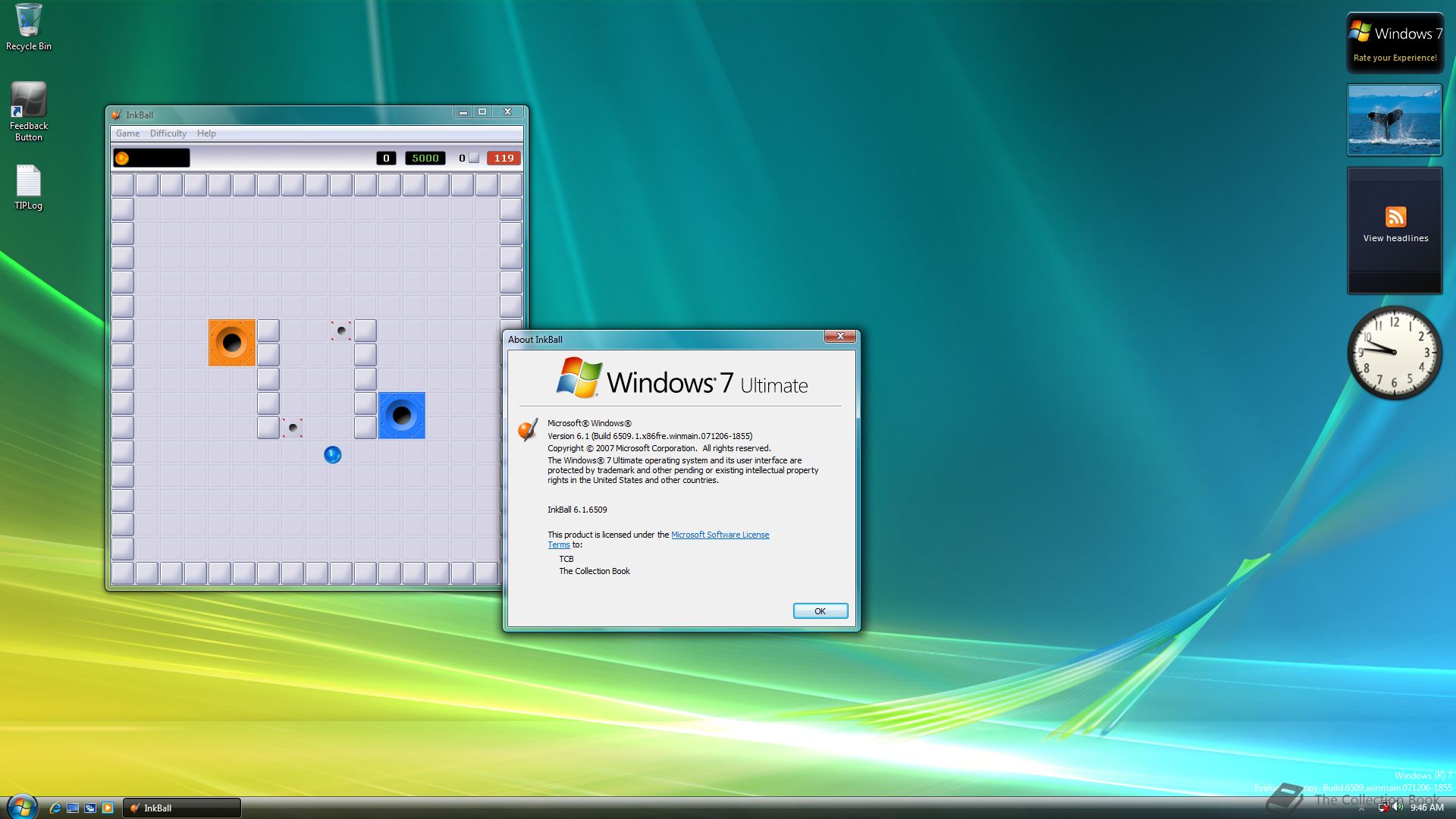The width and height of the screenshot is (1456, 819).
Task: Click Switch Between Windows Quick Launch icon
Action: tap(90, 808)
